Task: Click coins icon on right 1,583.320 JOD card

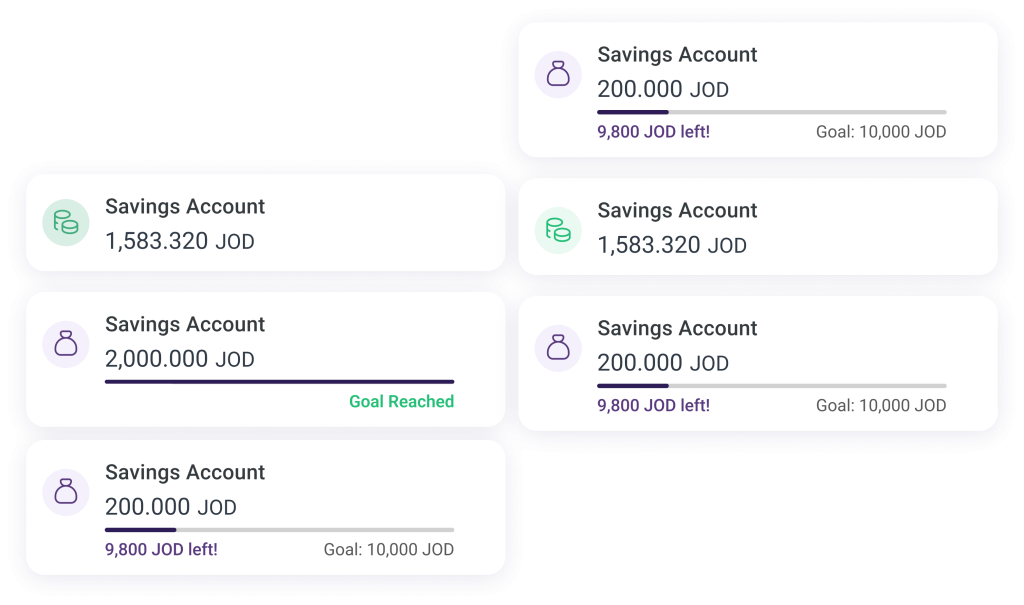Action: click(558, 227)
